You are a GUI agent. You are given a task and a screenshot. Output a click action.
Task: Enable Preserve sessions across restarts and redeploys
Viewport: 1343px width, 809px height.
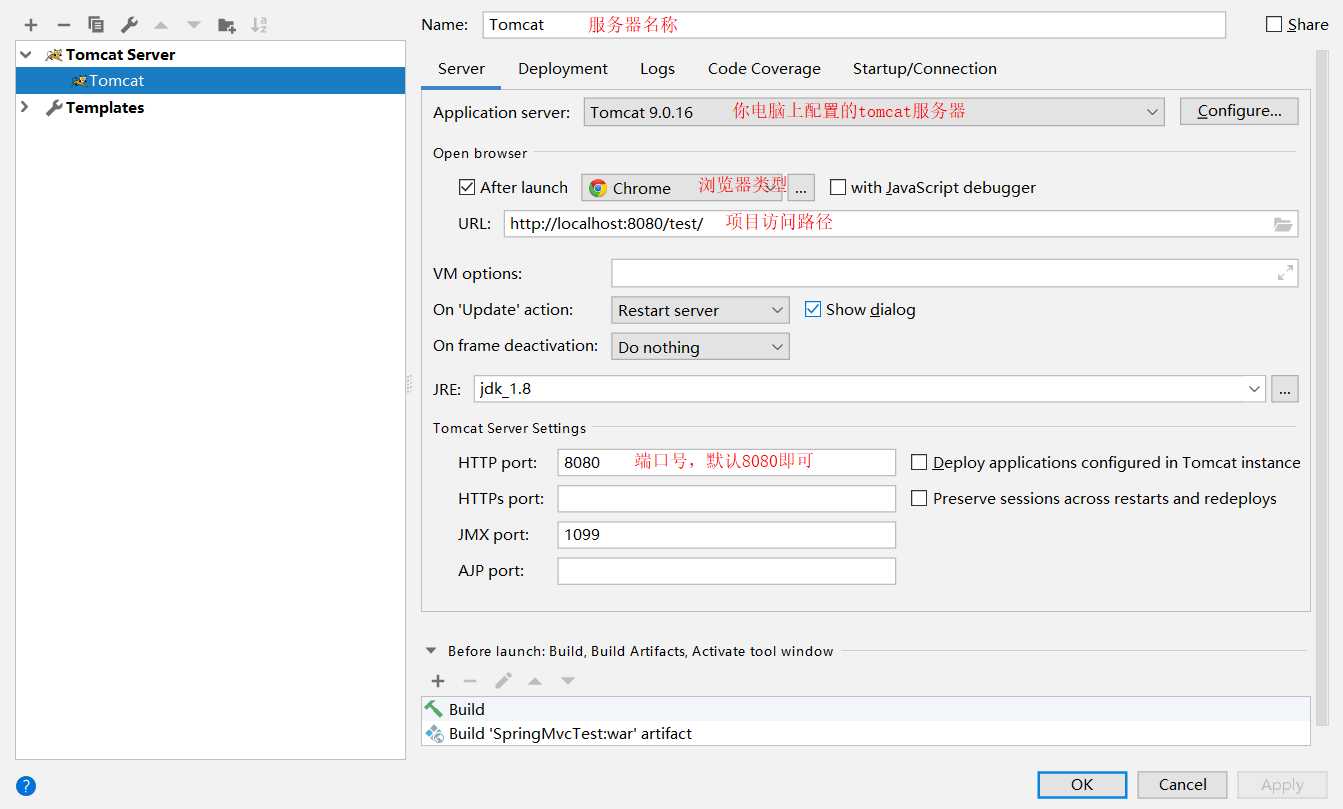(919, 498)
